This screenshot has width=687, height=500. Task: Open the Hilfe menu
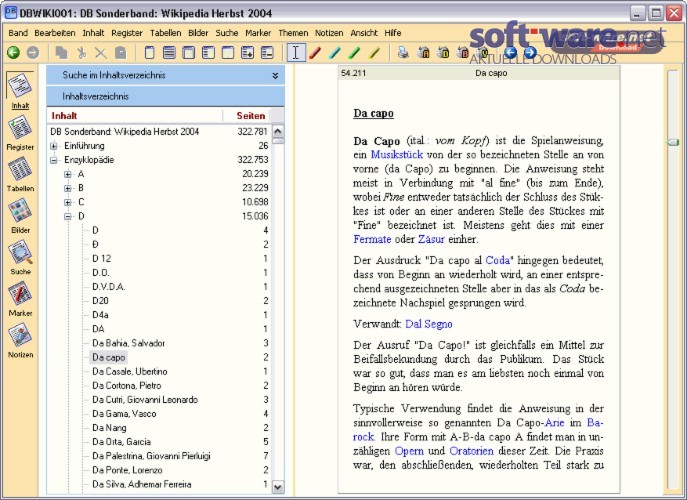click(x=393, y=33)
